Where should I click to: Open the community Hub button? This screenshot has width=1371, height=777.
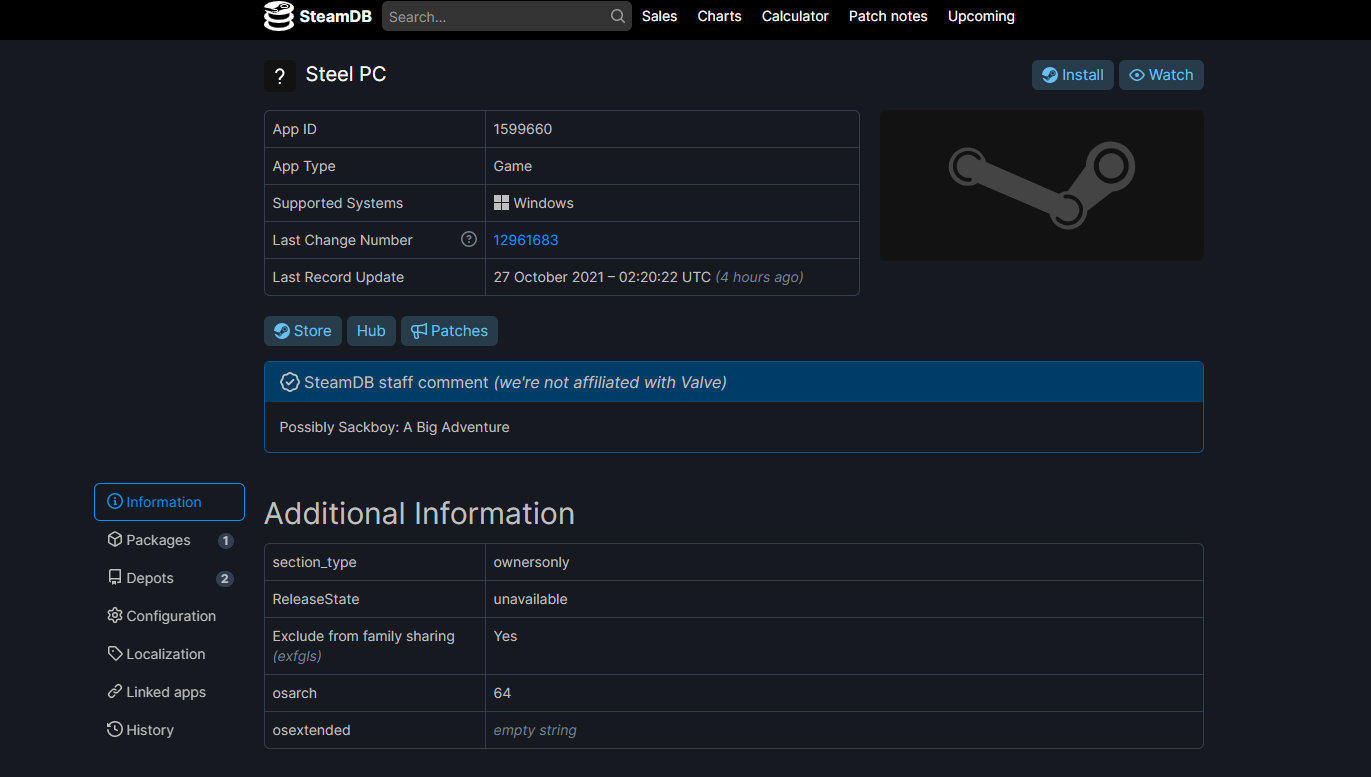pos(371,331)
